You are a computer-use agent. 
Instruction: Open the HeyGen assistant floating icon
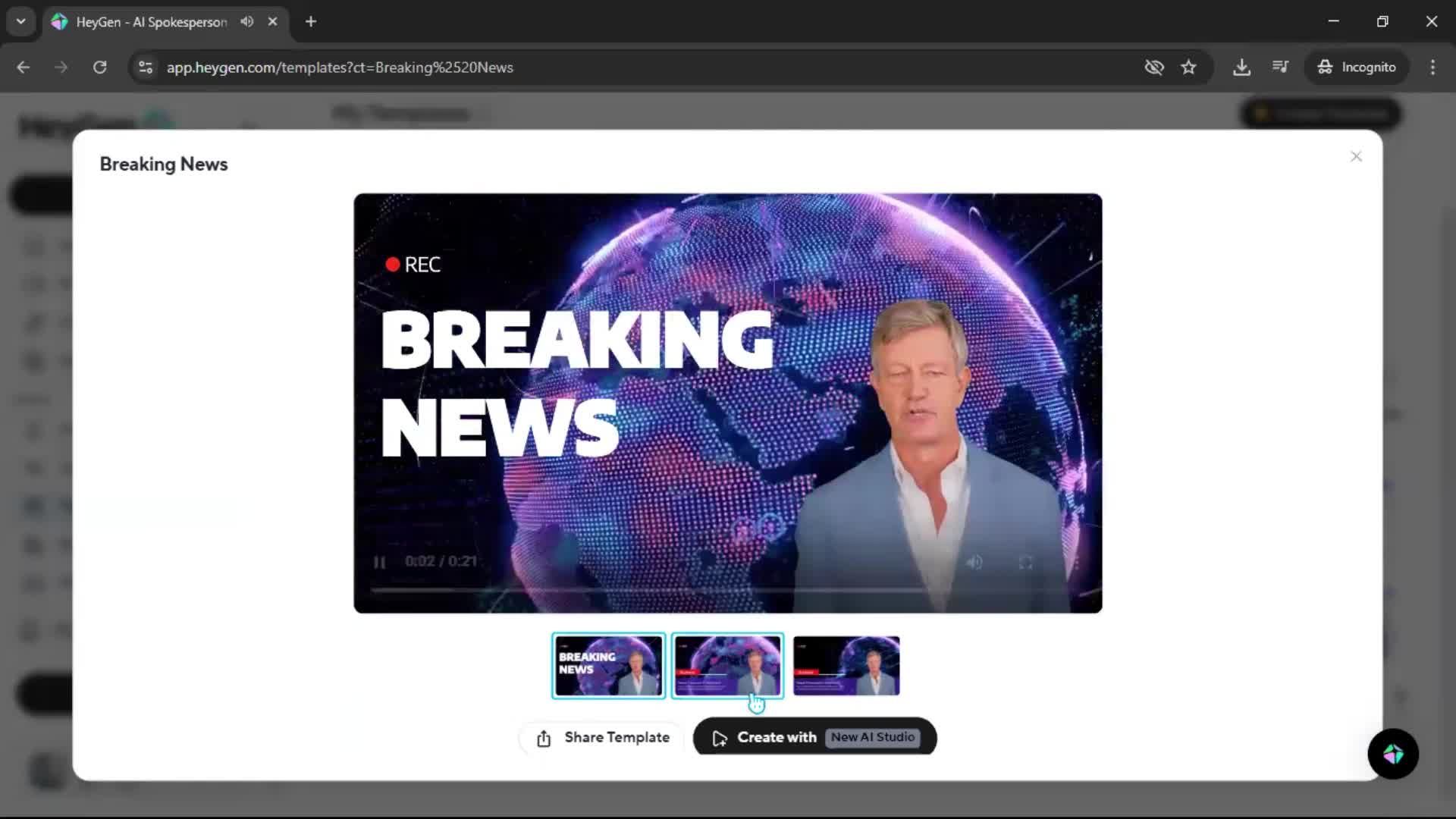click(x=1393, y=754)
